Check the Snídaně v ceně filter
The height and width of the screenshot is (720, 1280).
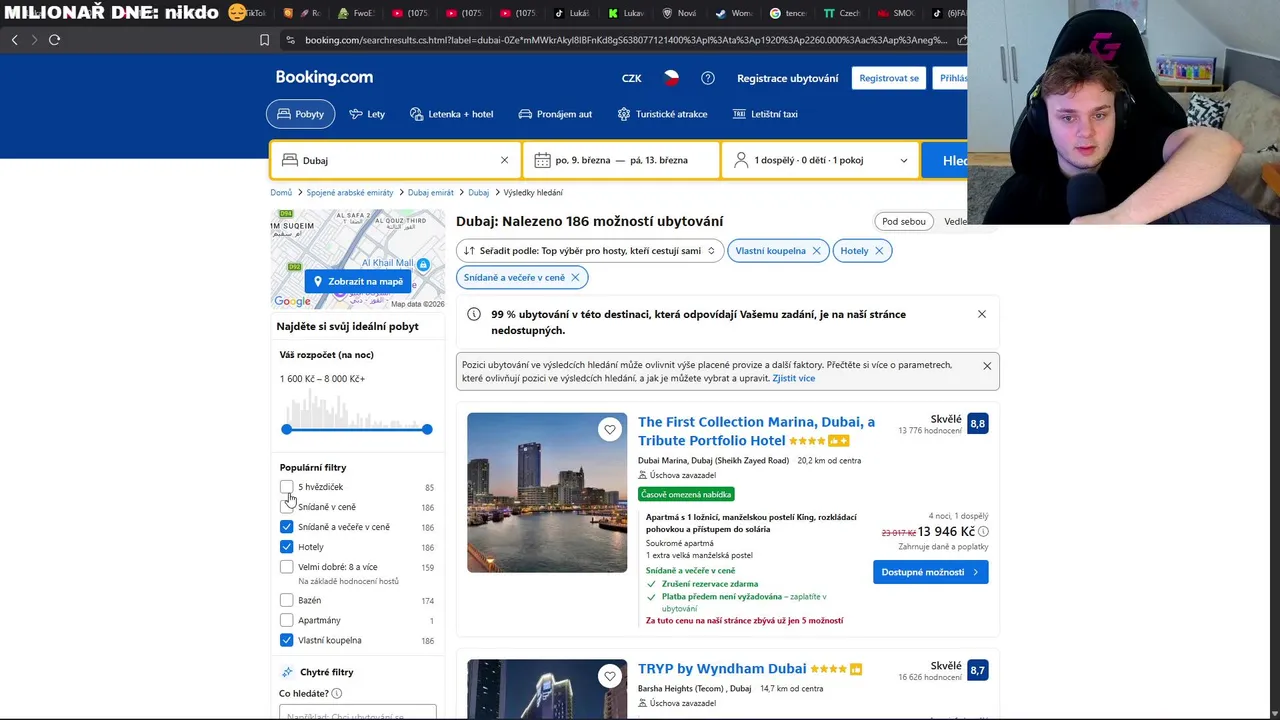[287, 507]
